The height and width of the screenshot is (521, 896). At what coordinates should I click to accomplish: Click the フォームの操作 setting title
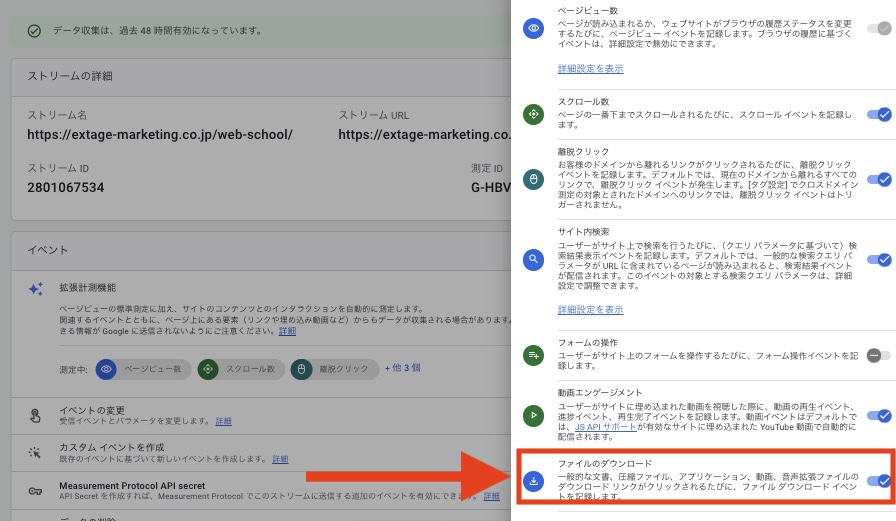tap(587, 343)
